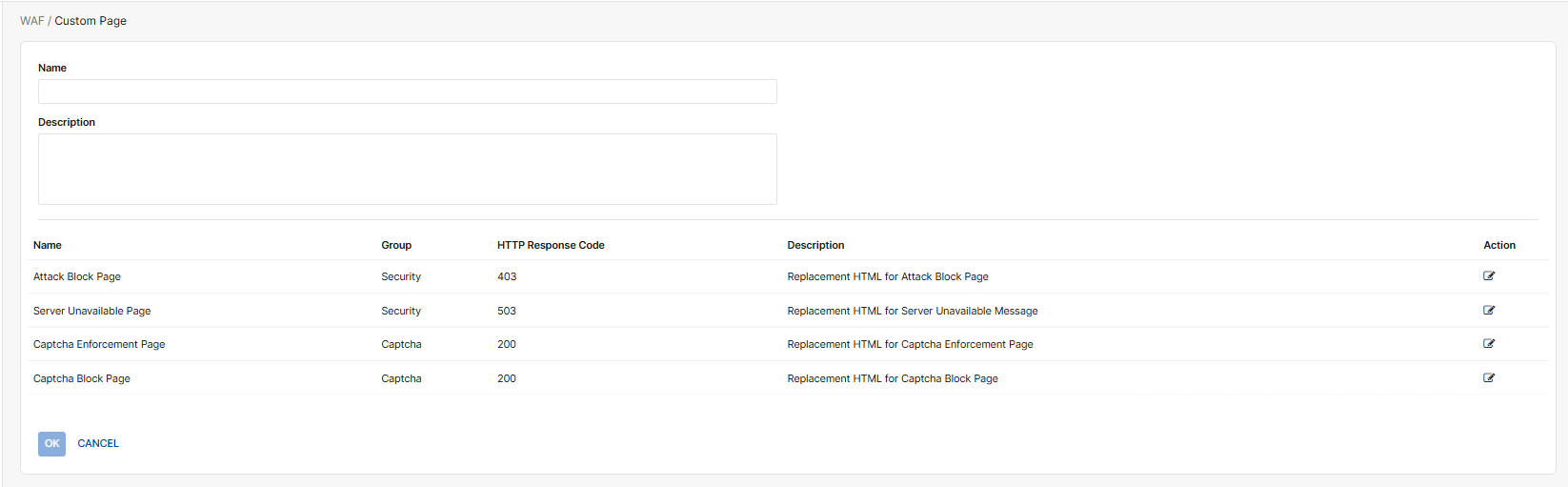Go to WAF in the breadcrumb
This screenshot has height=487, width=1568.
click(x=31, y=21)
